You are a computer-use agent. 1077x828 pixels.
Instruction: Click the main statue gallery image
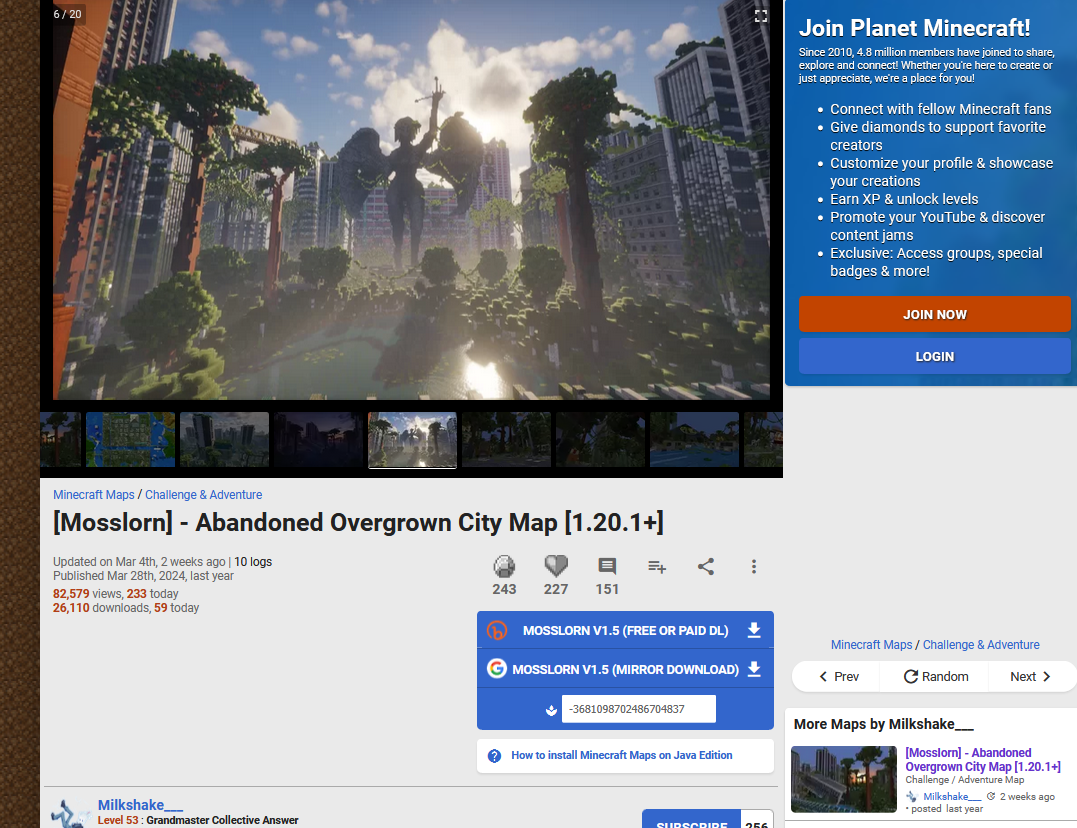pyautogui.click(x=411, y=199)
